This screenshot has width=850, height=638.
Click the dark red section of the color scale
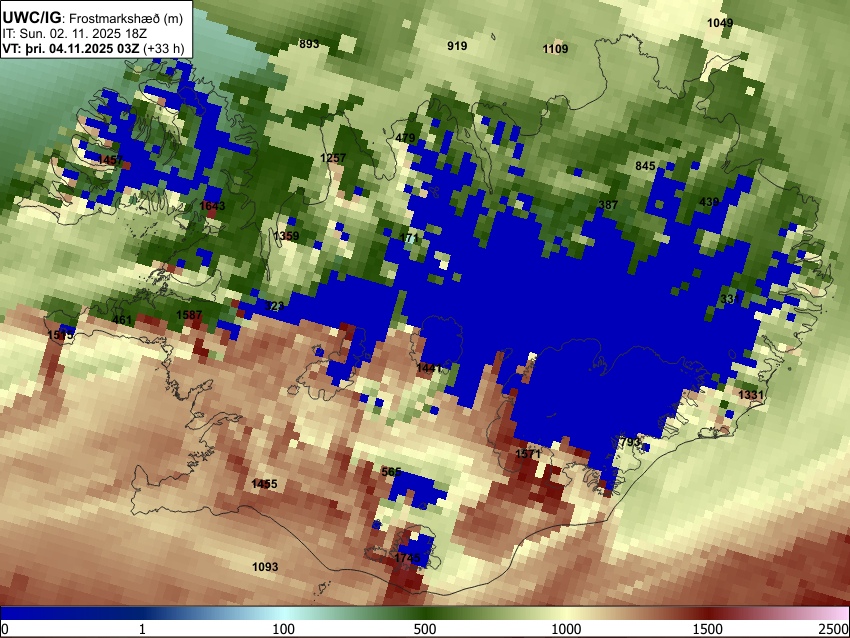[x=708, y=613]
